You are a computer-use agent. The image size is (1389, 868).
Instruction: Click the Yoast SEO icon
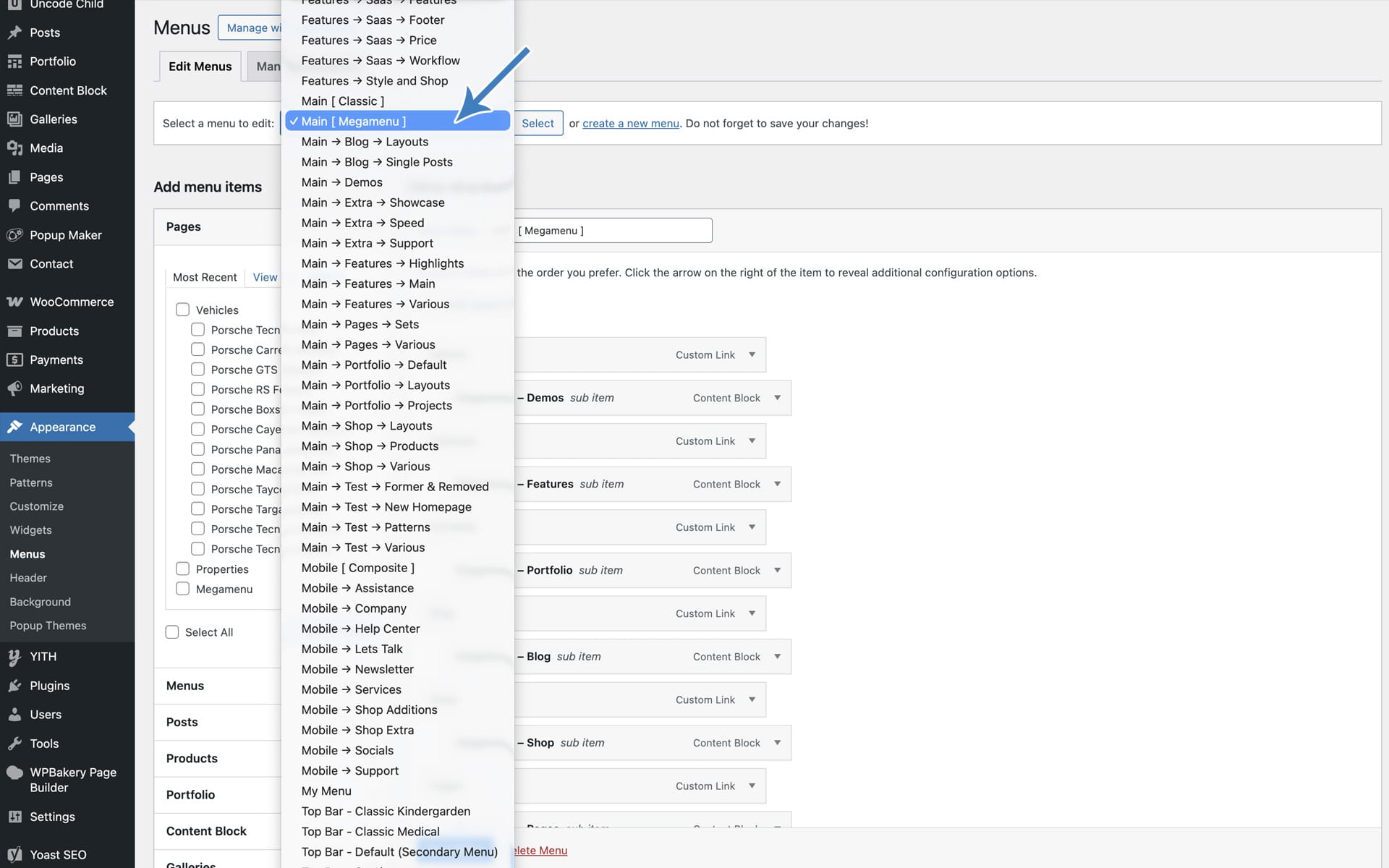tap(14, 855)
